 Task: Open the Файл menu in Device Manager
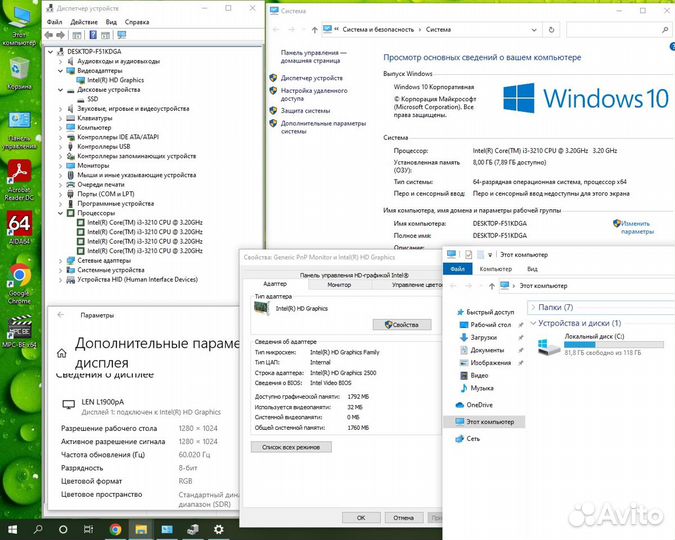click(54, 22)
